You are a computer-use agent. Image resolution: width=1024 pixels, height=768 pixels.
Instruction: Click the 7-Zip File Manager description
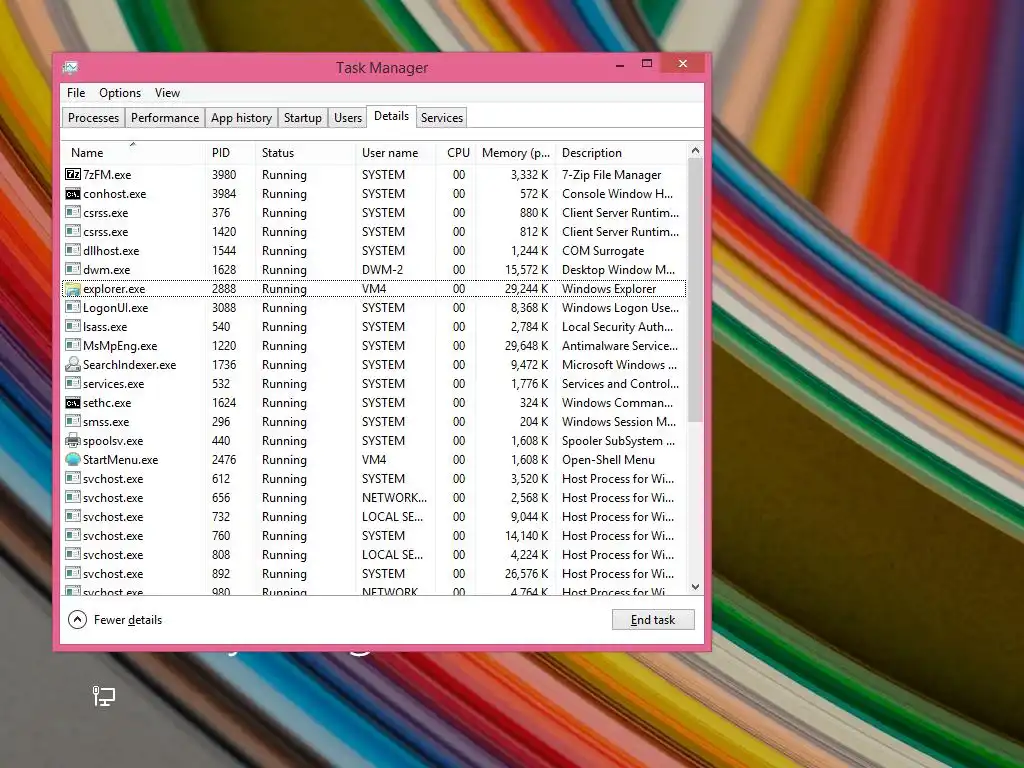click(x=611, y=175)
